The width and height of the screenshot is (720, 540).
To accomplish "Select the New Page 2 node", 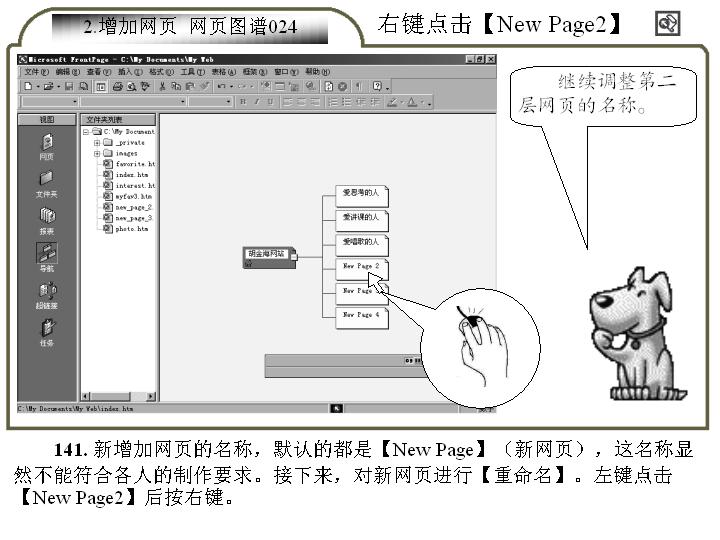I will [x=362, y=269].
